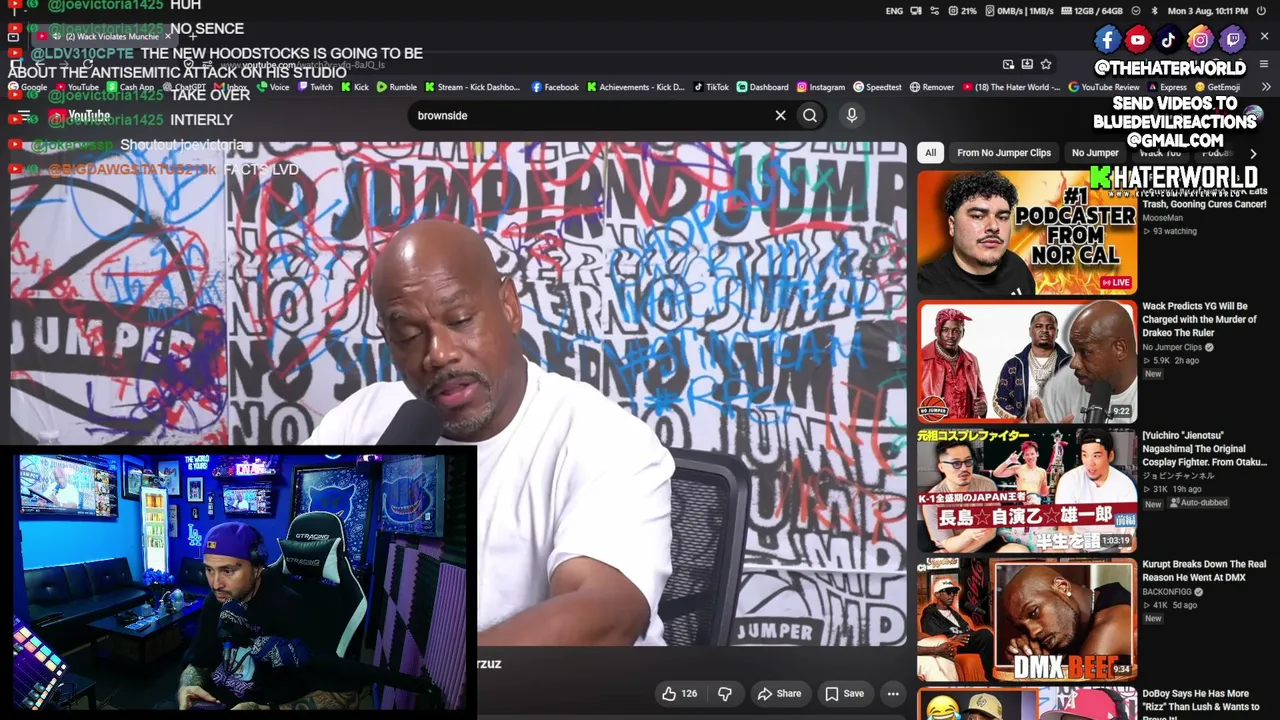Open the GetEmoji bookmark

[1217, 87]
